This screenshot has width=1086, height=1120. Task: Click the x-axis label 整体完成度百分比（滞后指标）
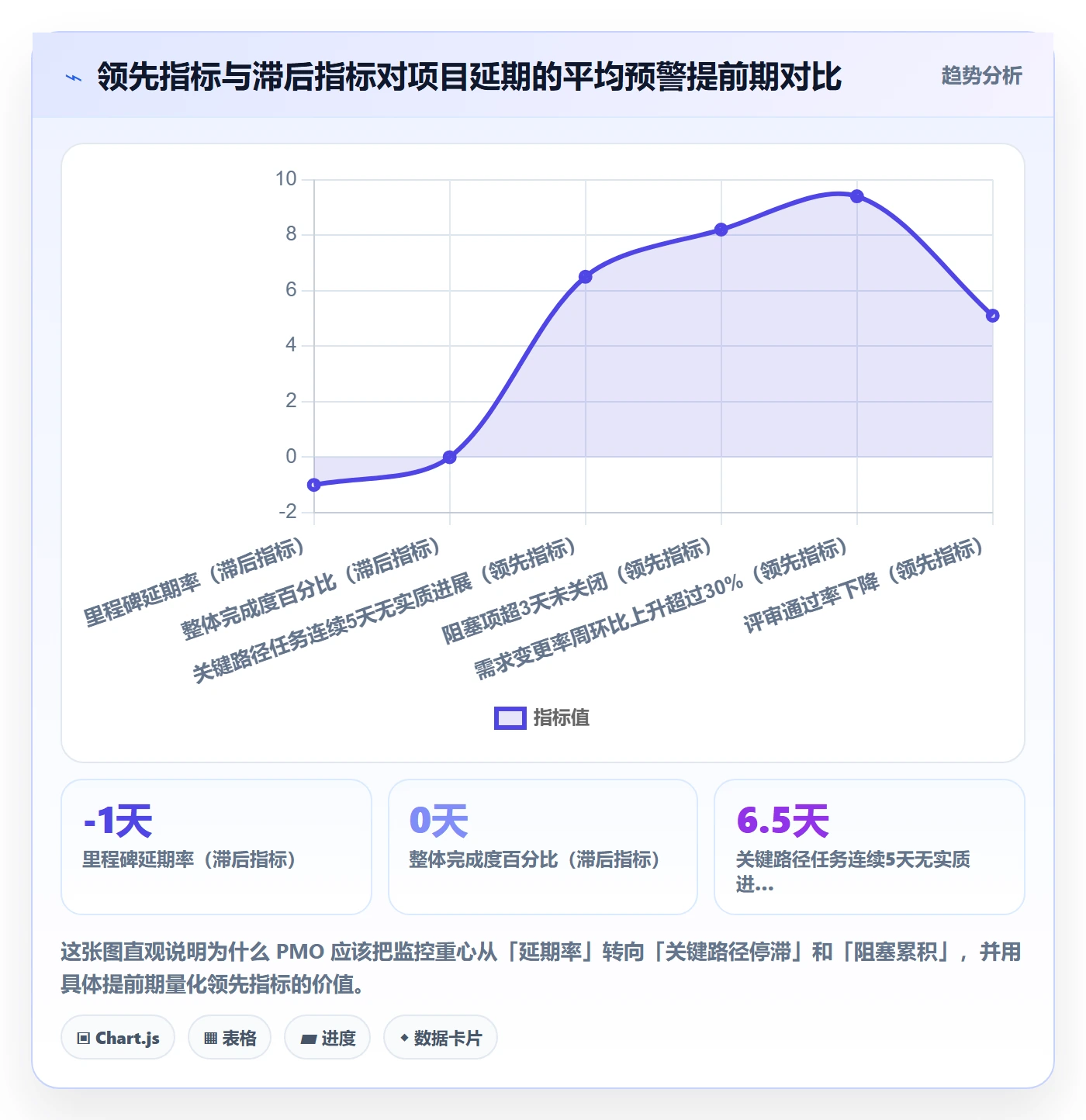pos(312,589)
